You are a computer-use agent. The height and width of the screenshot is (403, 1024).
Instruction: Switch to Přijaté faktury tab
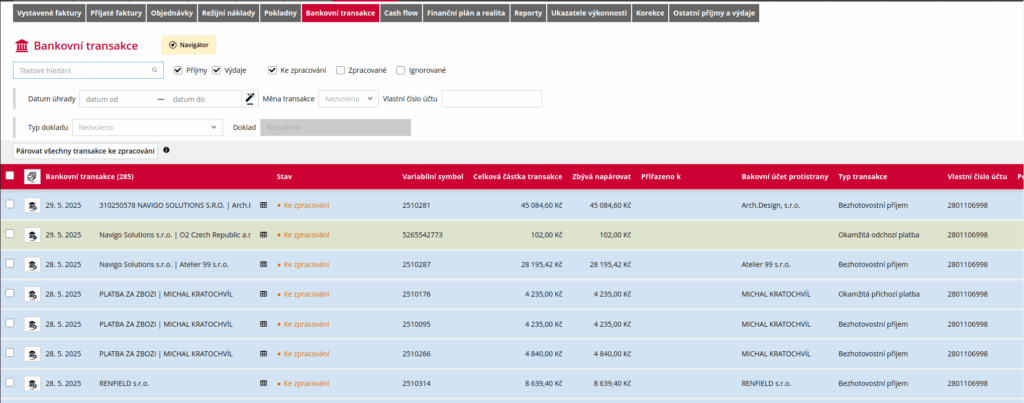click(116, 13)
